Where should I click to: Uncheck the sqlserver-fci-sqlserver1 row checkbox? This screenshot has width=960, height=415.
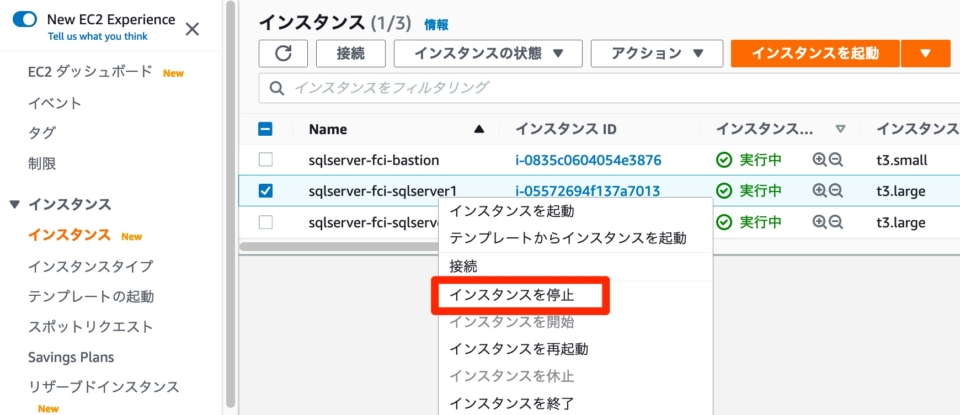[266, 191]
